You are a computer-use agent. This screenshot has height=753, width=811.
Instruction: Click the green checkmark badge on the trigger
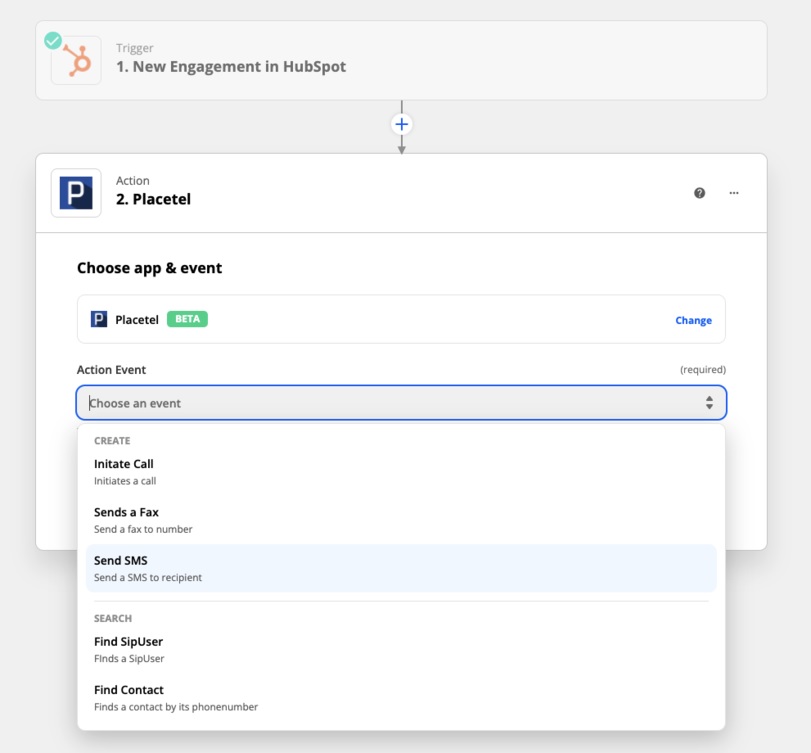tap(53, 40)
